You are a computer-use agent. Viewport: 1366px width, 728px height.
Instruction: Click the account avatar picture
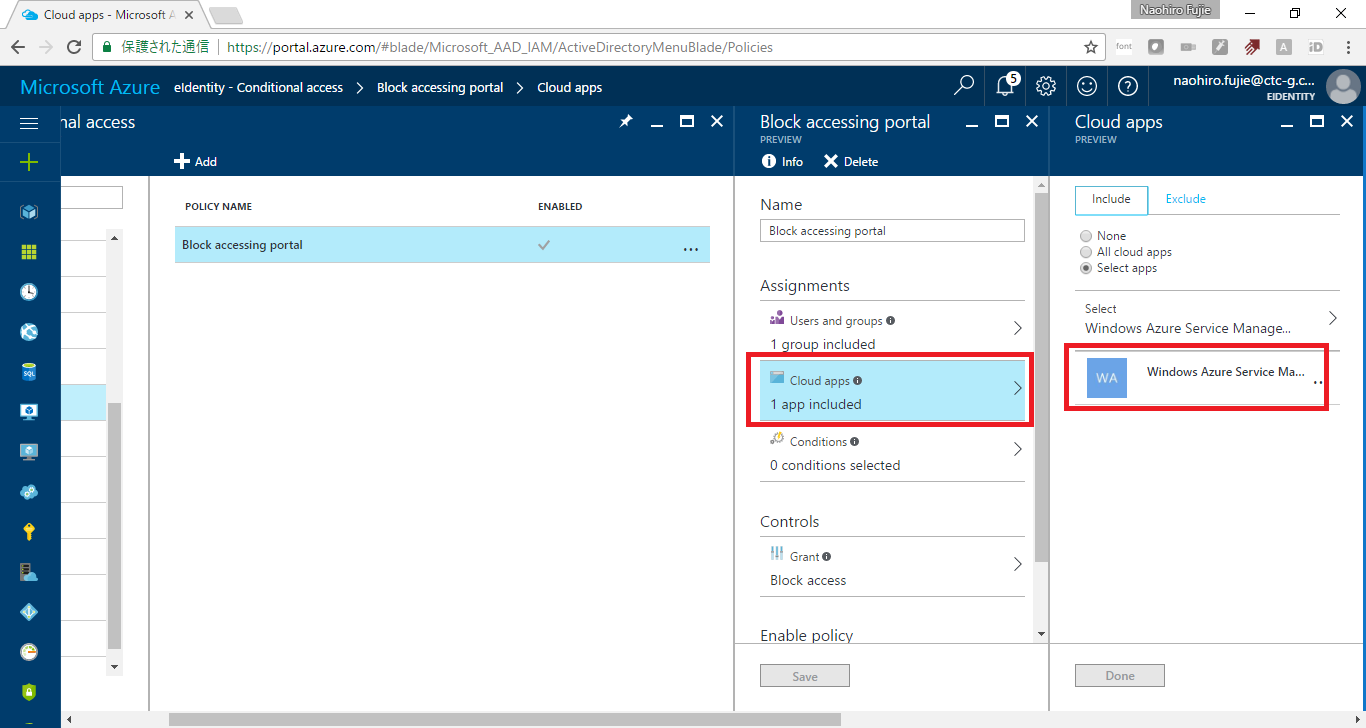[1342, 87]
